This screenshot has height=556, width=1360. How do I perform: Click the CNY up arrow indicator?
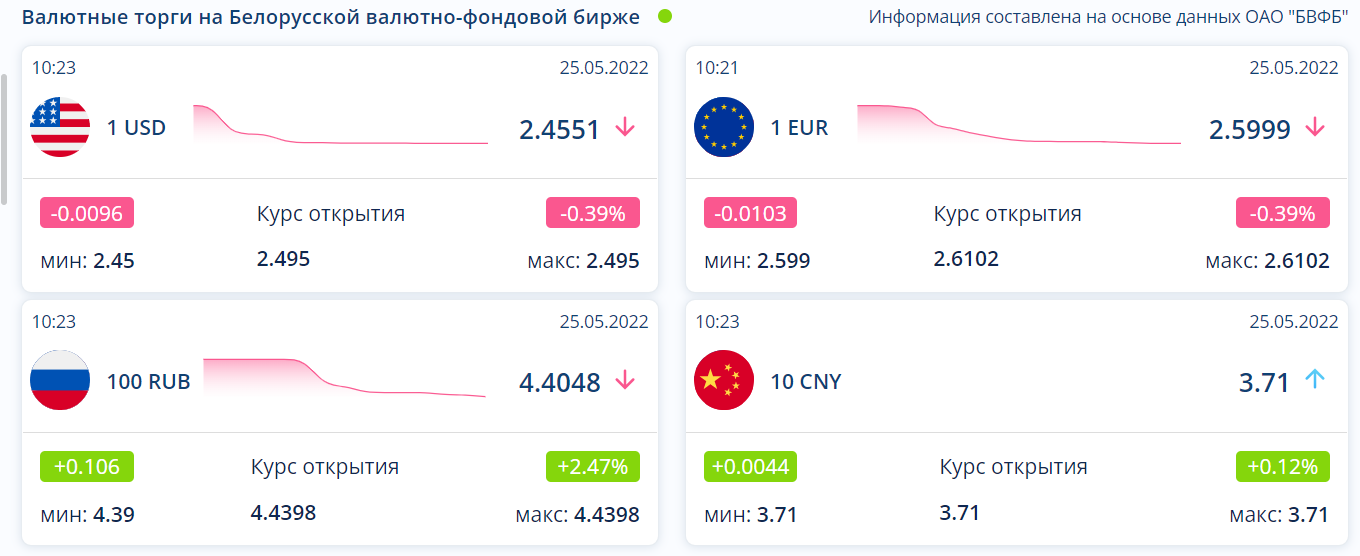[1315, 380]
